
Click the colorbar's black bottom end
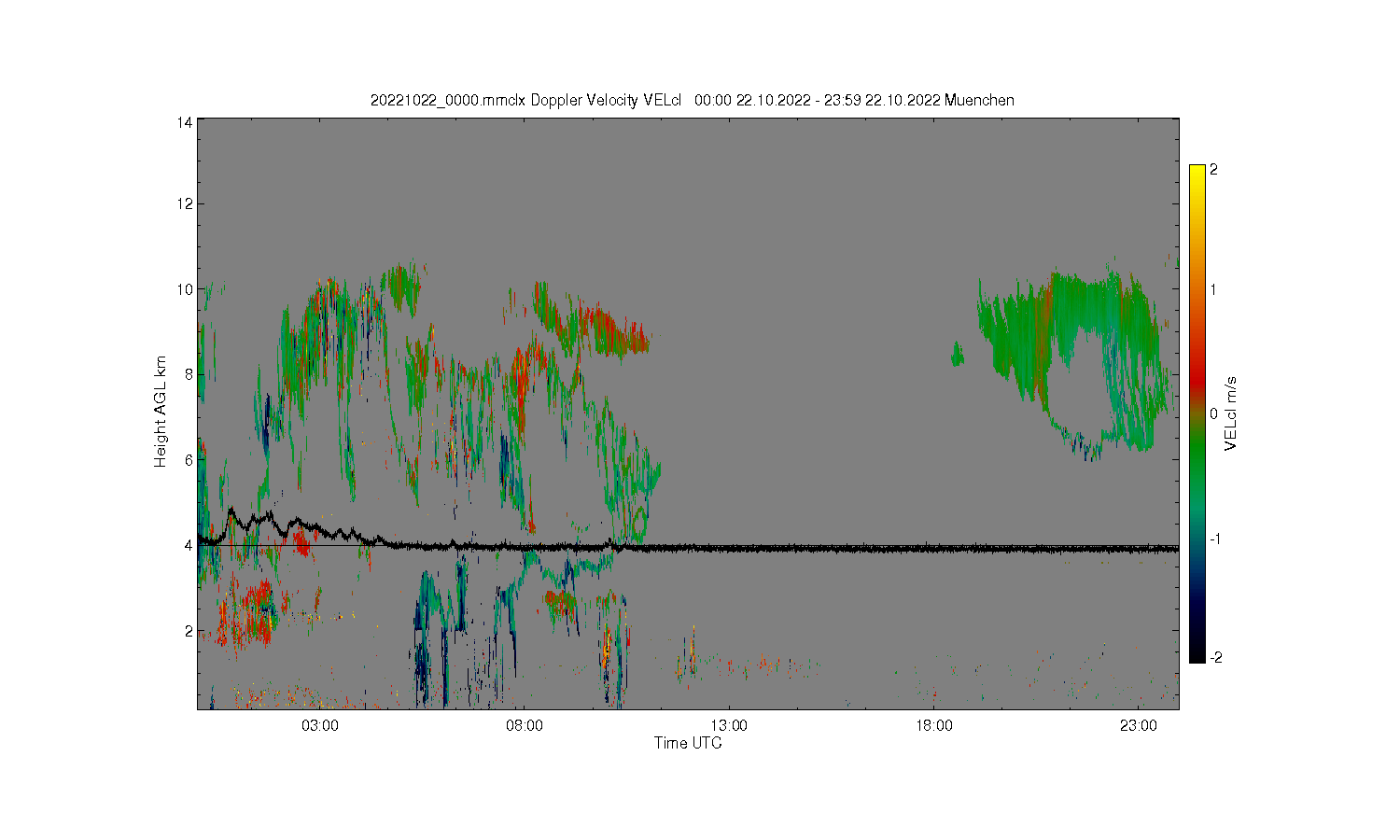tap(1197, 653)
